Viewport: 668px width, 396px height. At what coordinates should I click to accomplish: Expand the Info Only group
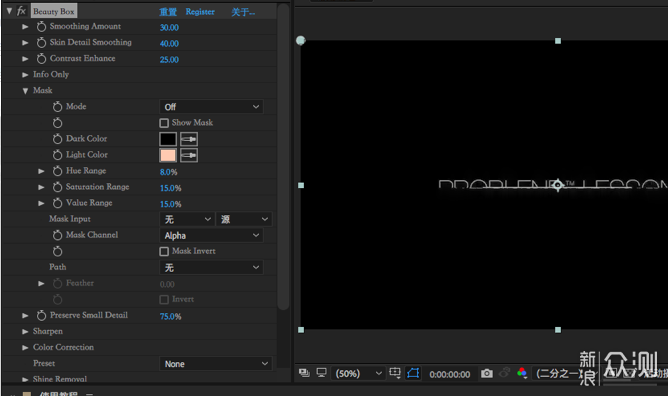tap(25, 75)
